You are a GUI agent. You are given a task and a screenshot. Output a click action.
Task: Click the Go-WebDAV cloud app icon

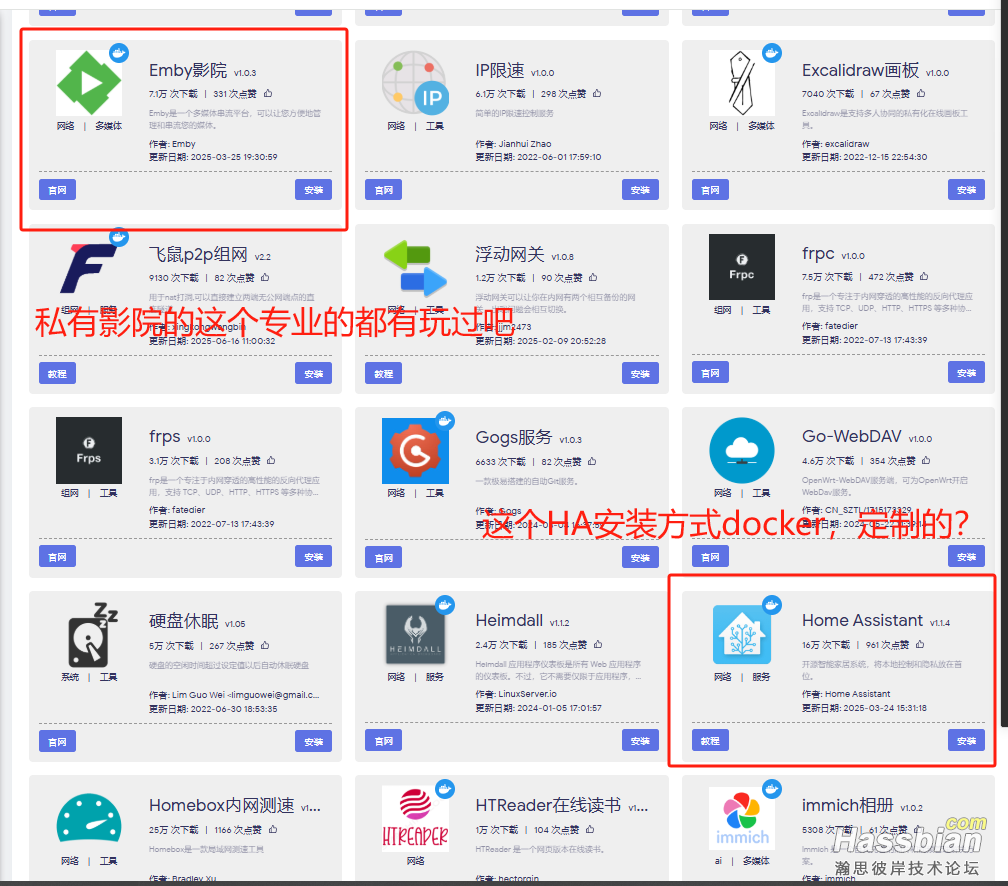[741, 450]
